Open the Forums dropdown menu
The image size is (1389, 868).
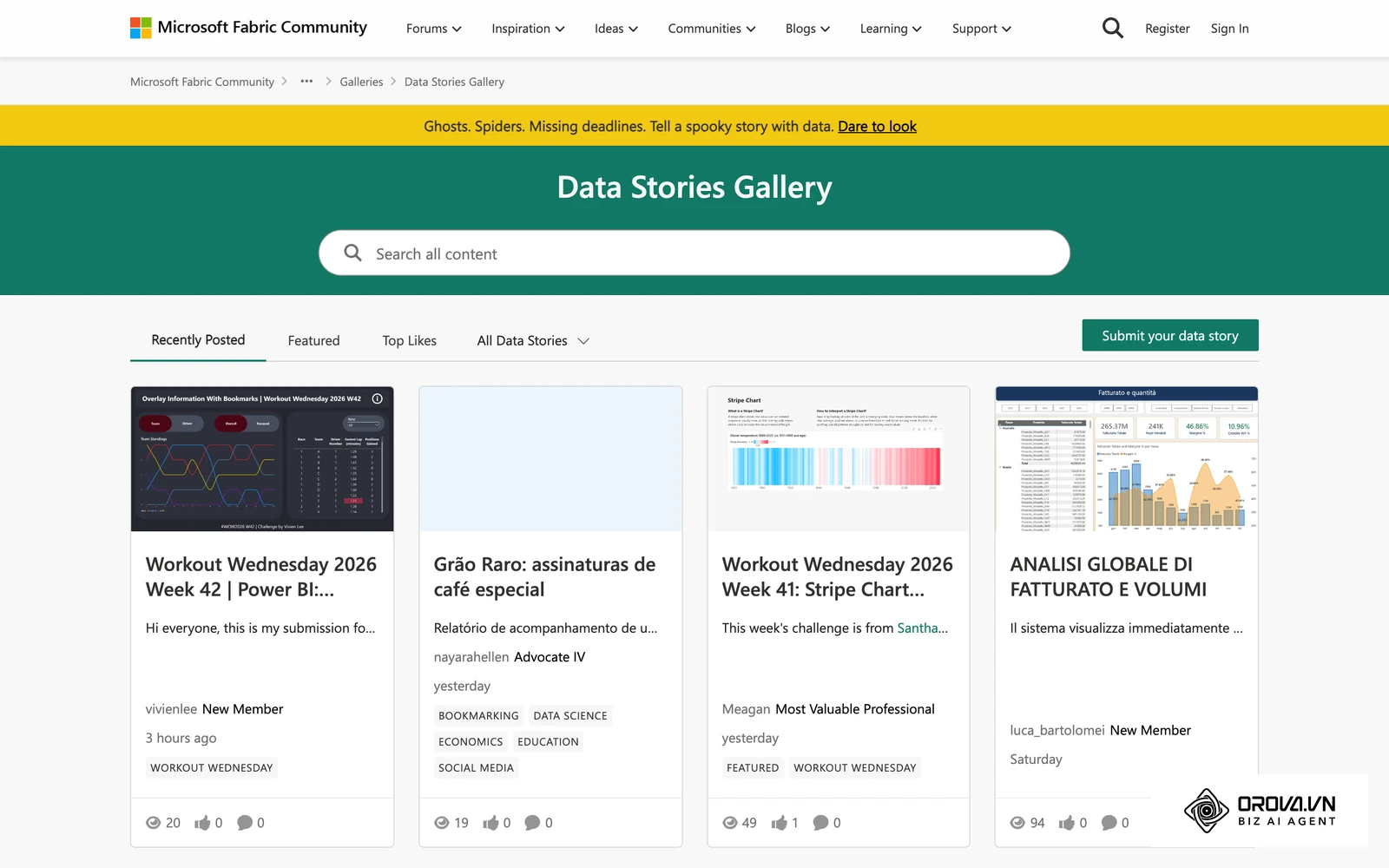433,29
